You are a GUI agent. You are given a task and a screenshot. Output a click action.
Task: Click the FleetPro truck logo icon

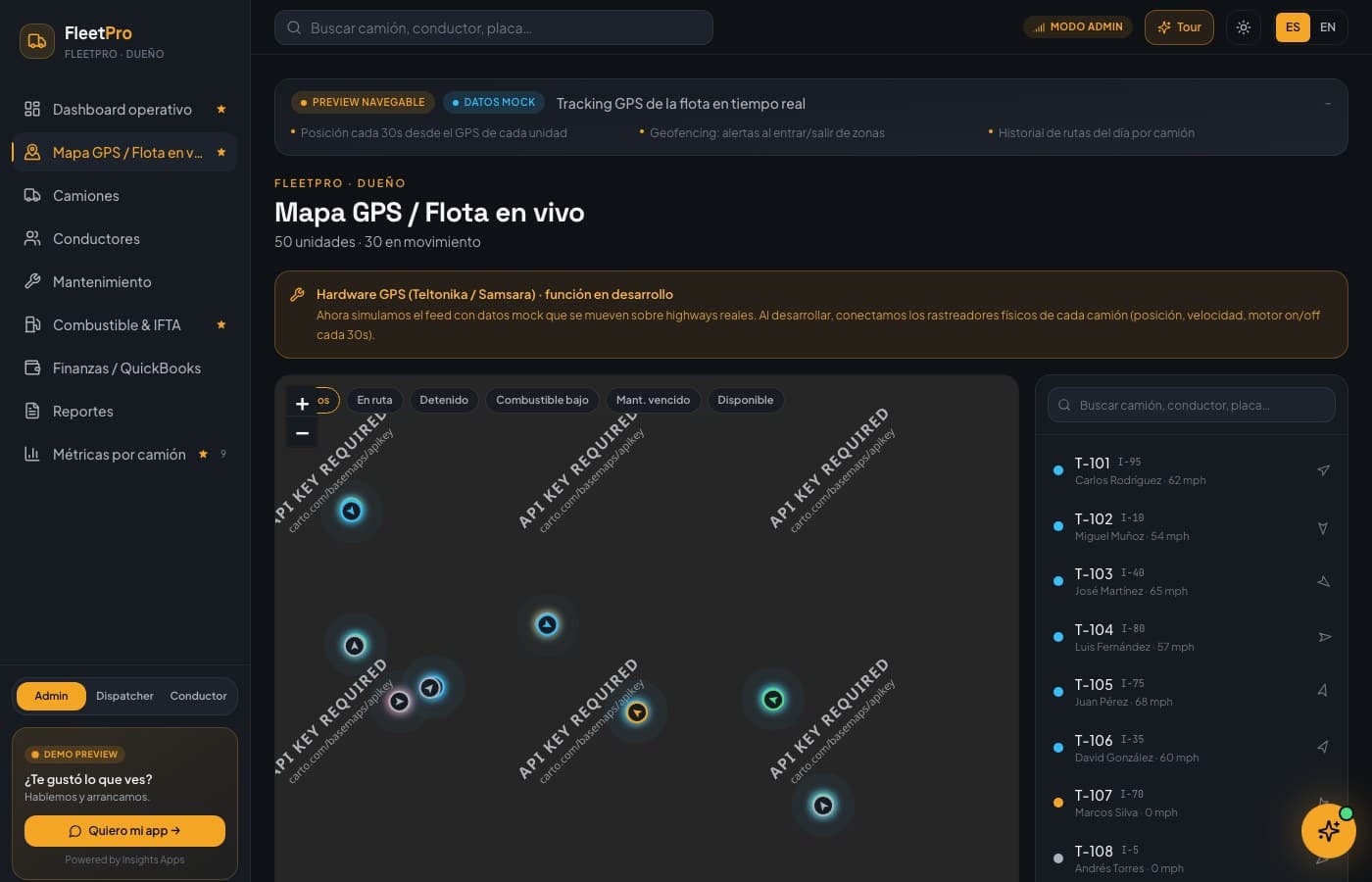tap(37, 41)
